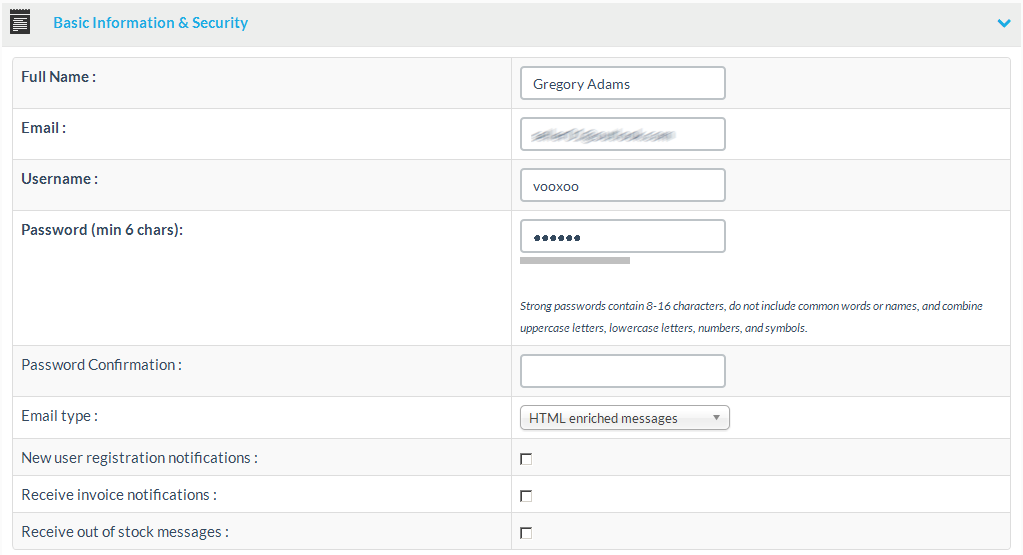Click the strong passwords hint text
Viewport: 1023px width, 555px height.
[750, 317]
